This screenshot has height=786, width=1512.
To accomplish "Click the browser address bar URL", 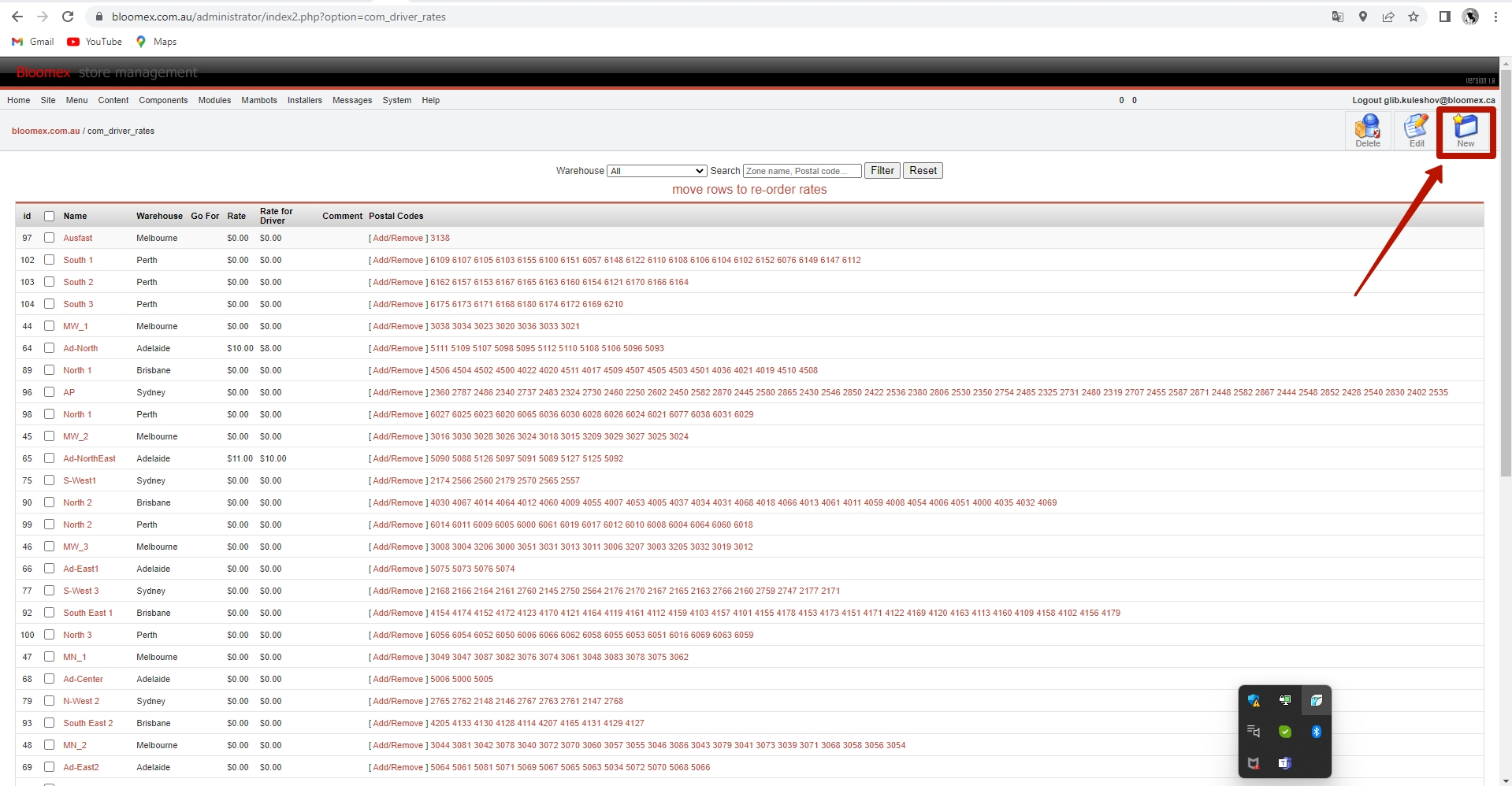I will click(279, 17).
